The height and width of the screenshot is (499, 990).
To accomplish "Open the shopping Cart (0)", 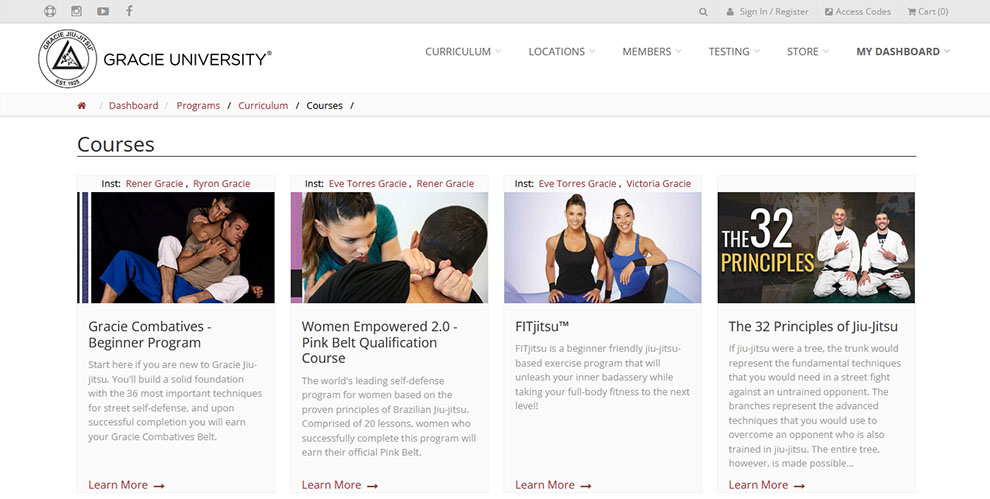I will 927,12.
